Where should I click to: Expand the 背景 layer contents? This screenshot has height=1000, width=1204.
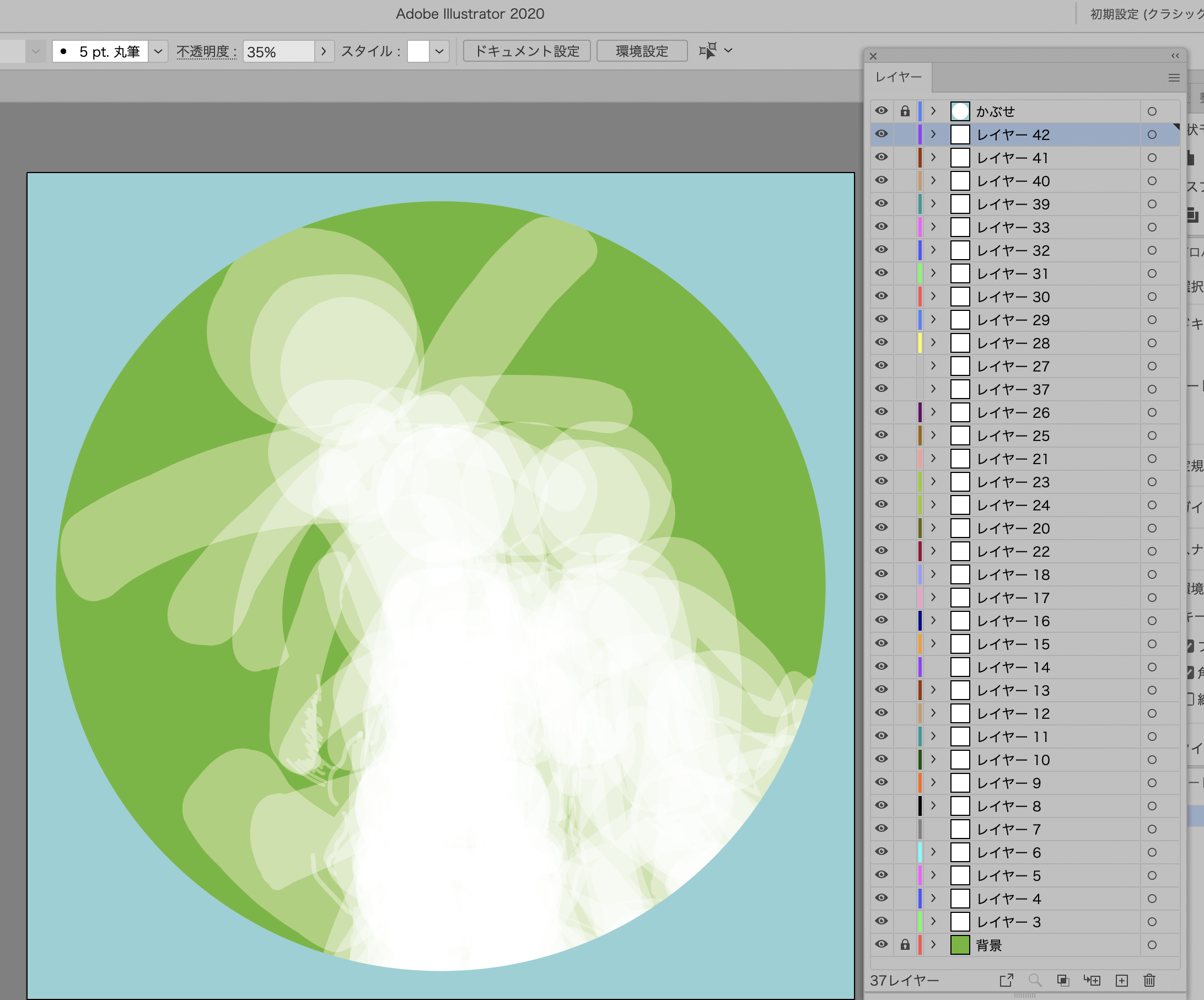[x=933, y=944]
